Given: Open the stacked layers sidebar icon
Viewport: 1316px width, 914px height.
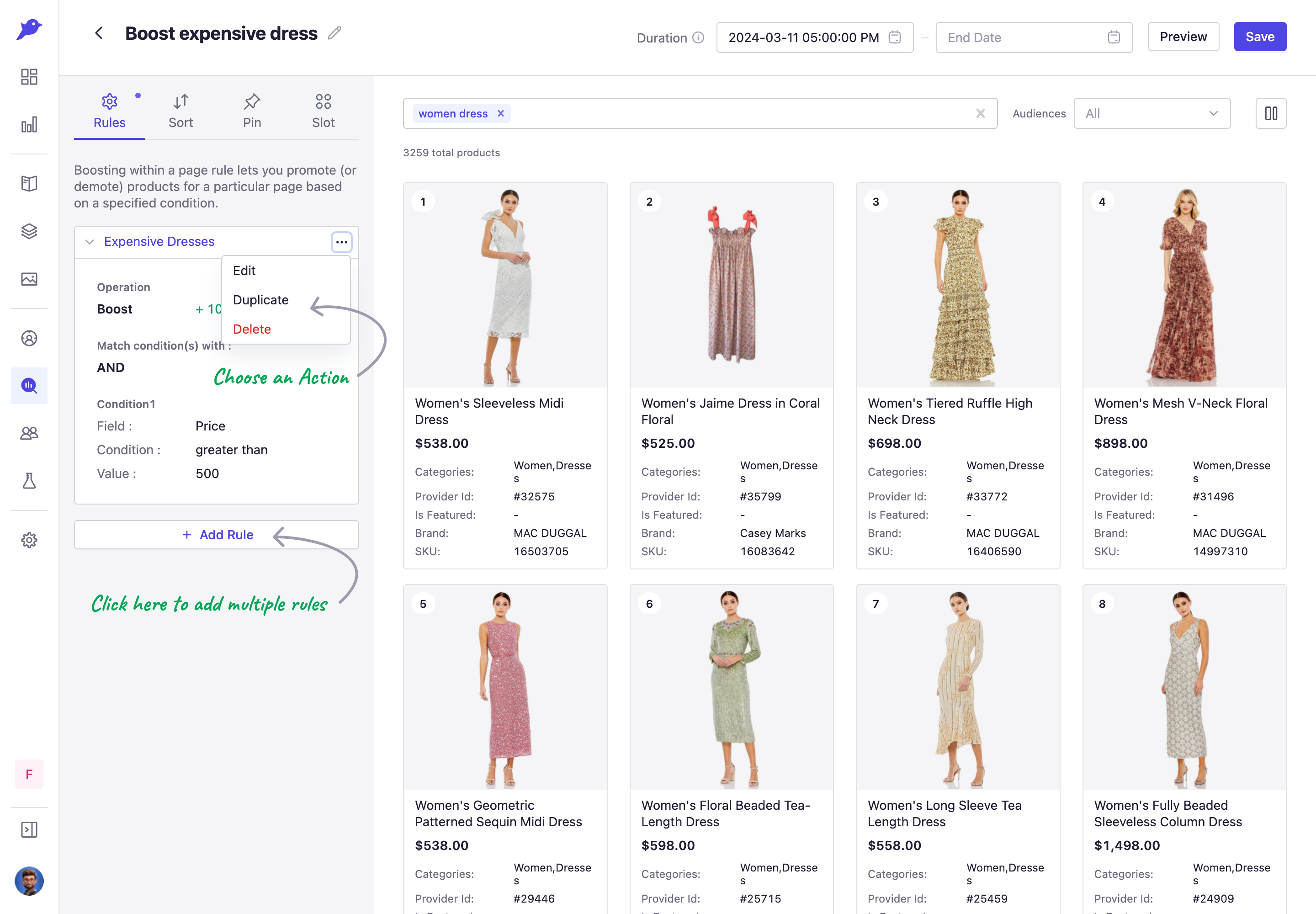Looking at the screenshot, I should 29,231.
